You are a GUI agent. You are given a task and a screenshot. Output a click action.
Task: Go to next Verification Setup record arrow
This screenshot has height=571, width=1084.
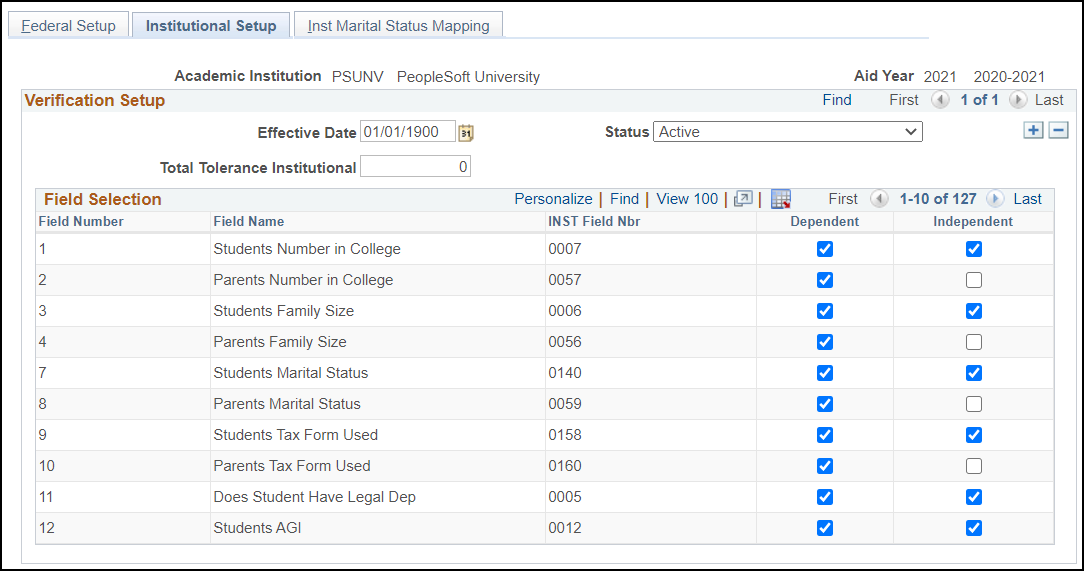[1018, 100]
